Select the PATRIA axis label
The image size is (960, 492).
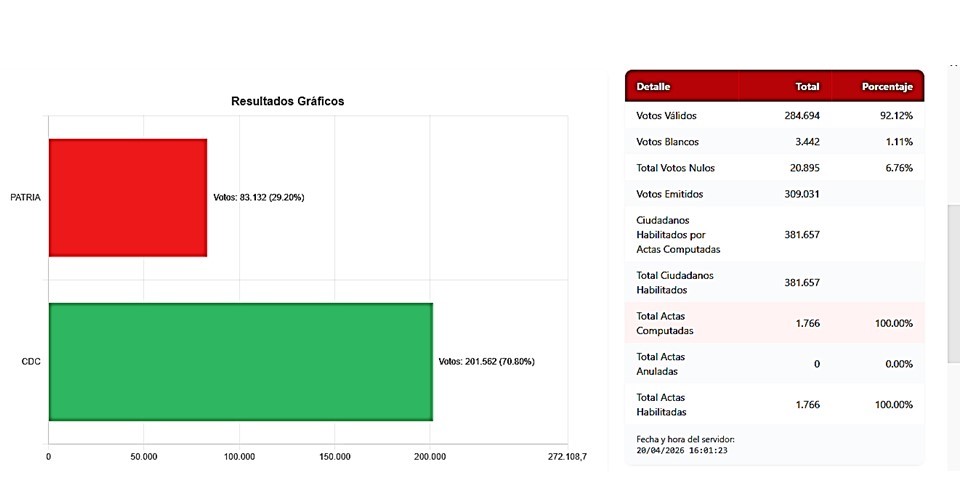point(25,197)
